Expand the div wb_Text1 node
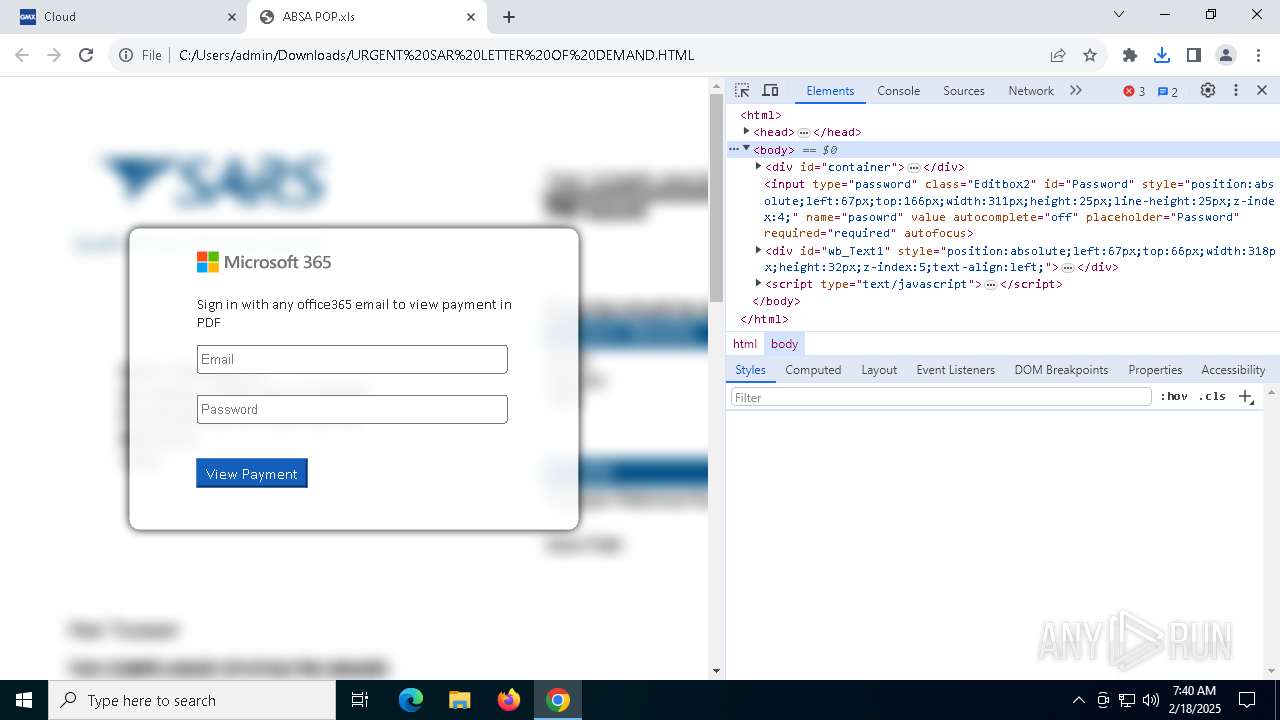Viewport: 1280px width, 720px height. 758,250
